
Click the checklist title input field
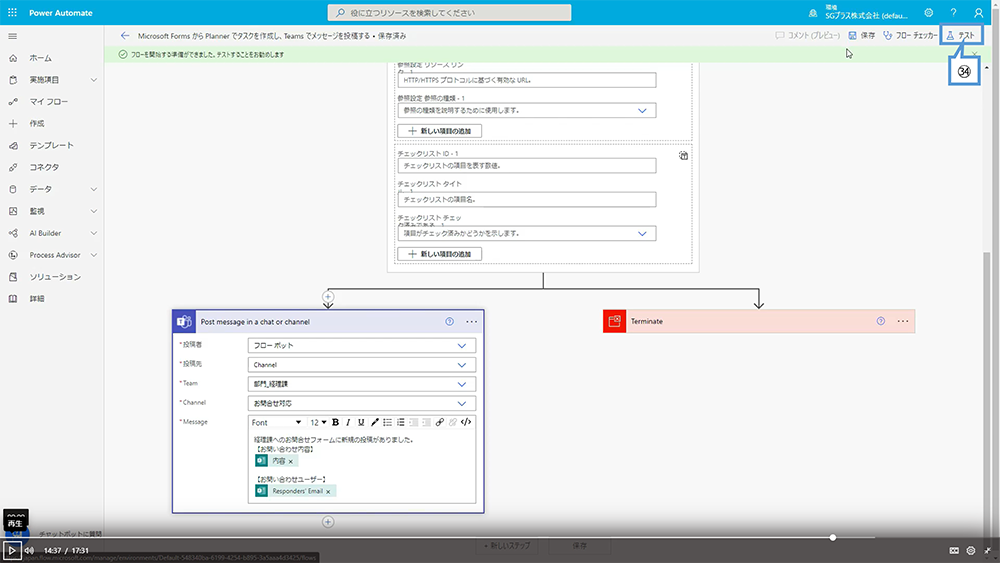point(527,200)
